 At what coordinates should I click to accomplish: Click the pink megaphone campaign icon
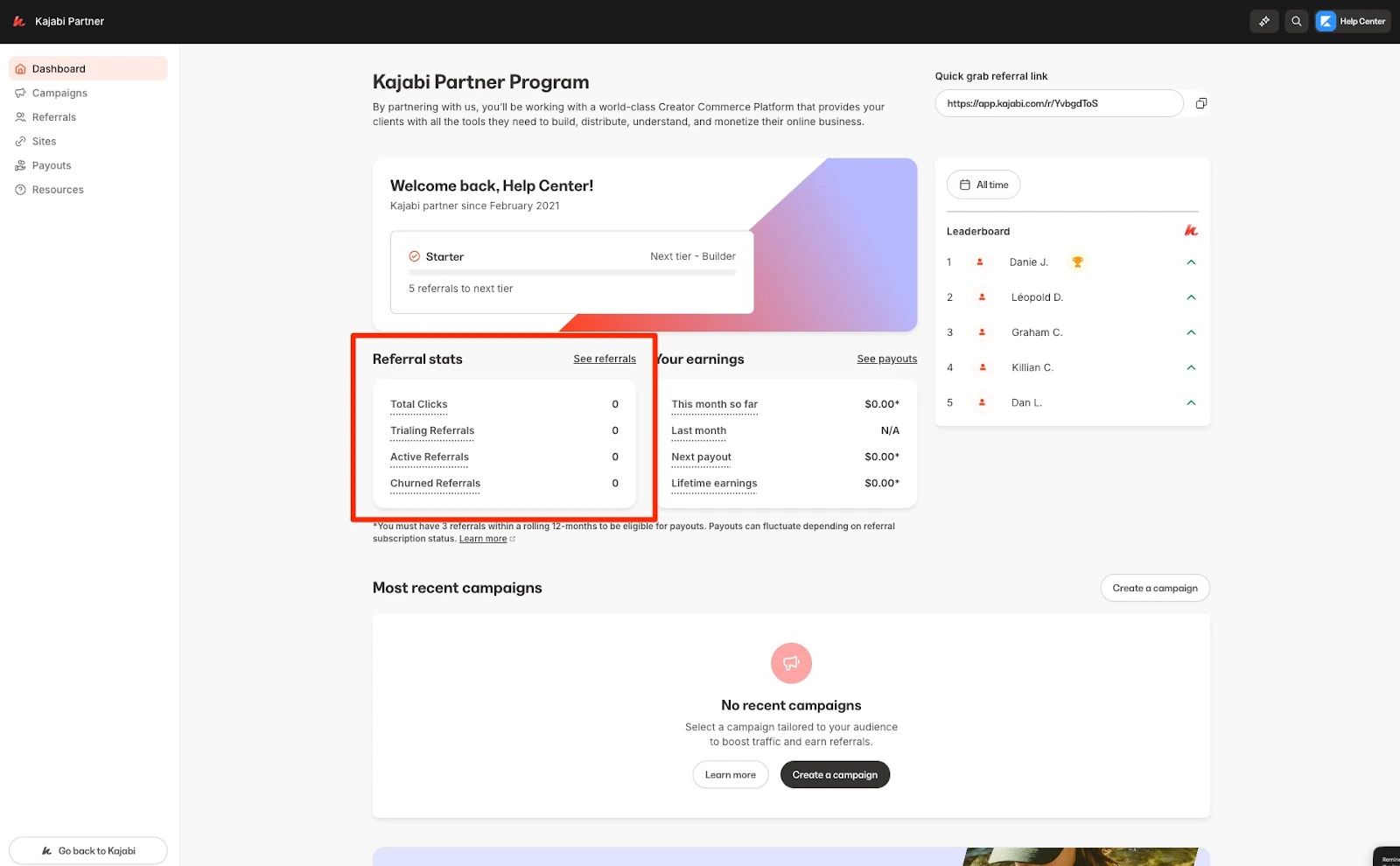click(x=791, y=663)
